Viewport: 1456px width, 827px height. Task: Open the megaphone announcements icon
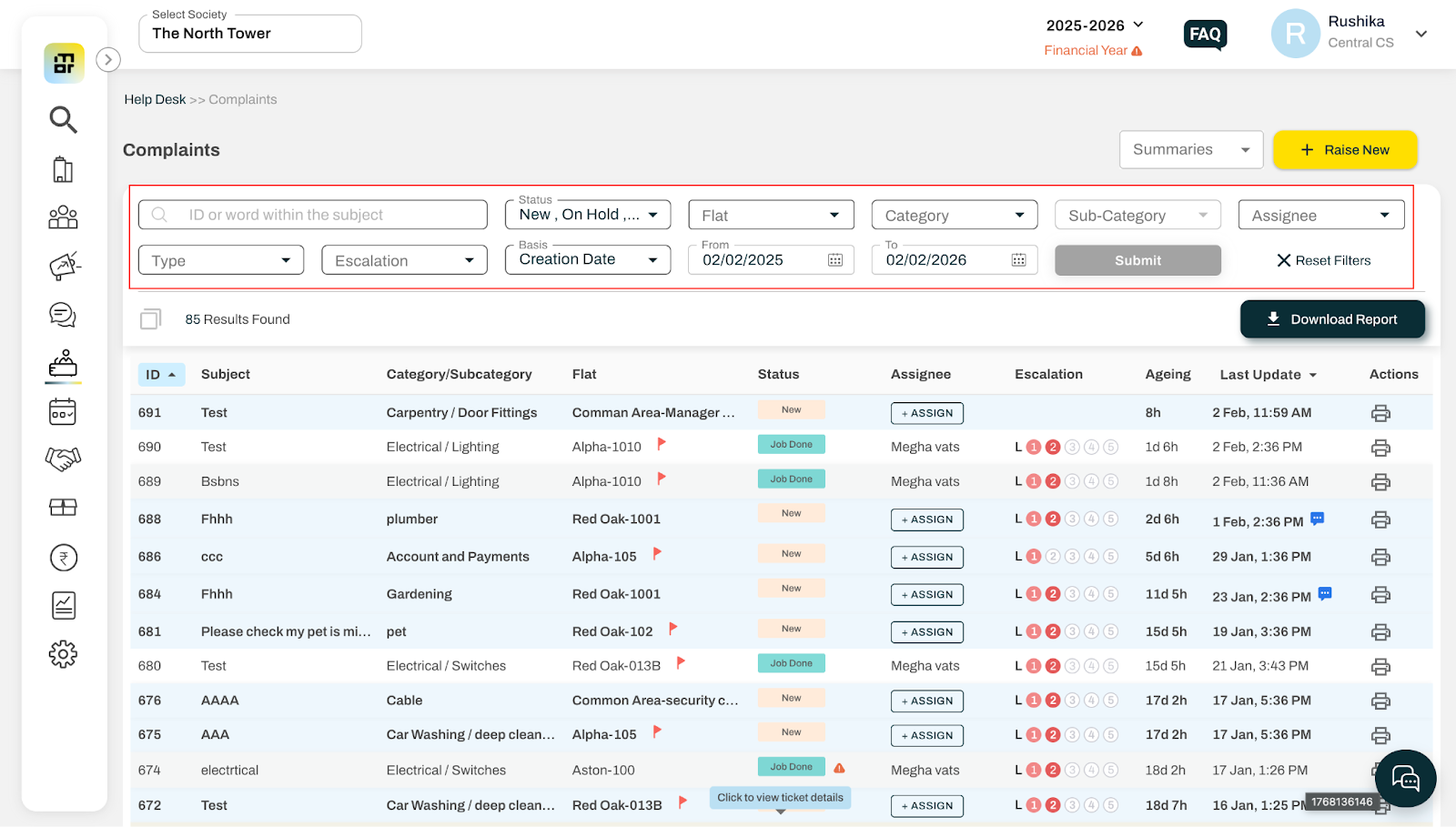tap(64, 266)
